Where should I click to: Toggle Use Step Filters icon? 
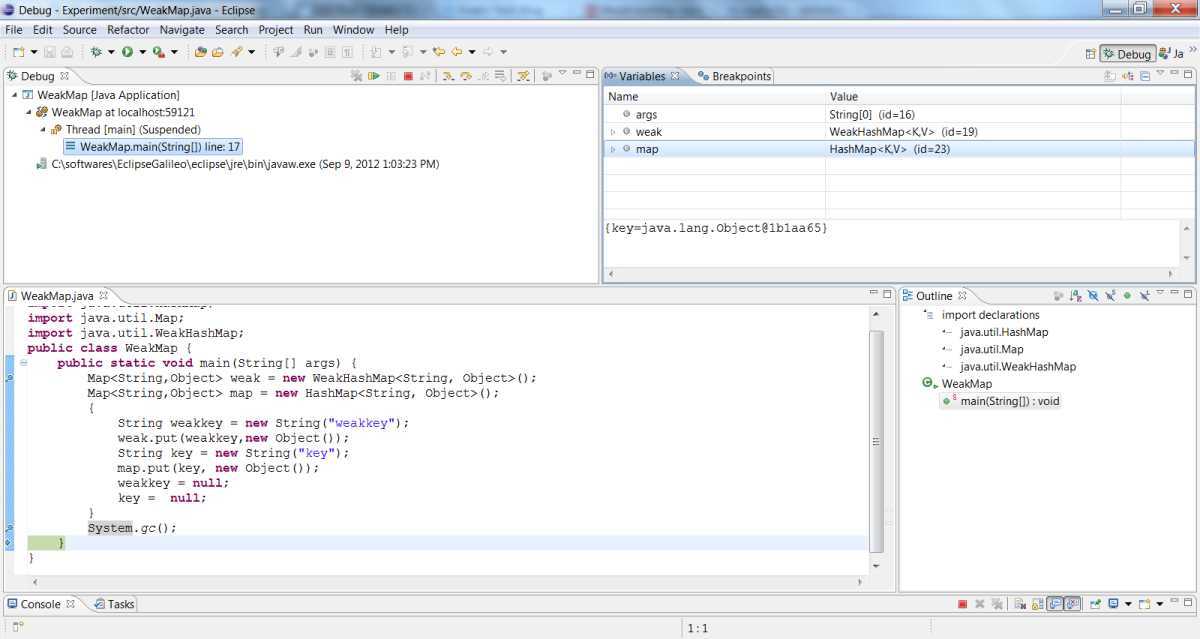point(523,76)
